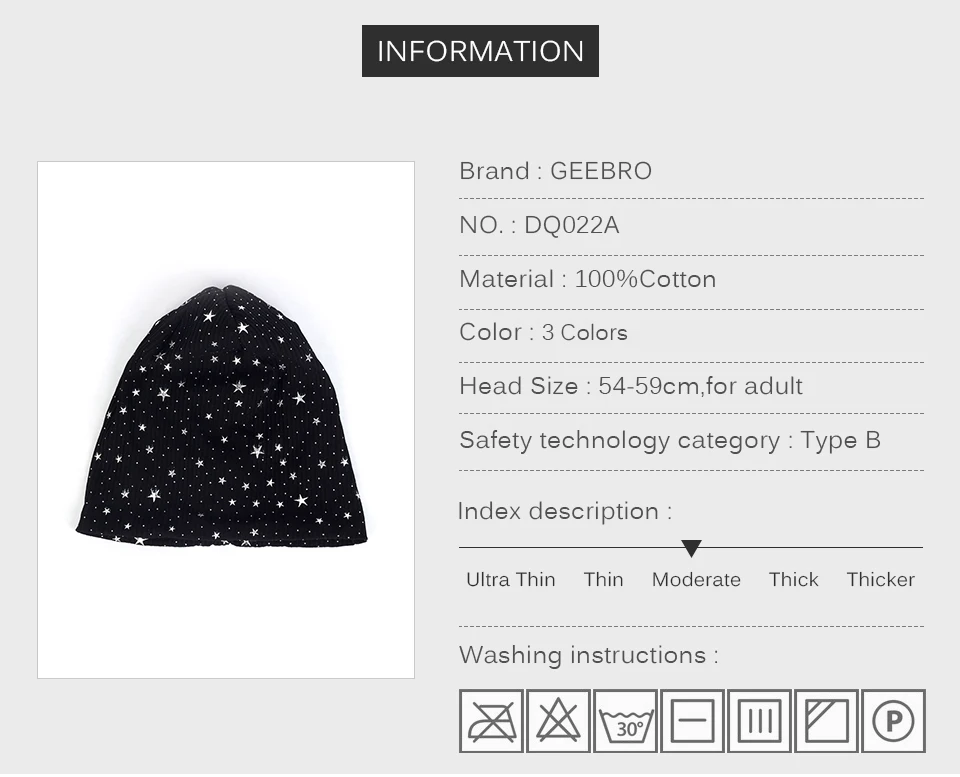Click the dry-flat horizontal line icon

[x=692, y=721]
